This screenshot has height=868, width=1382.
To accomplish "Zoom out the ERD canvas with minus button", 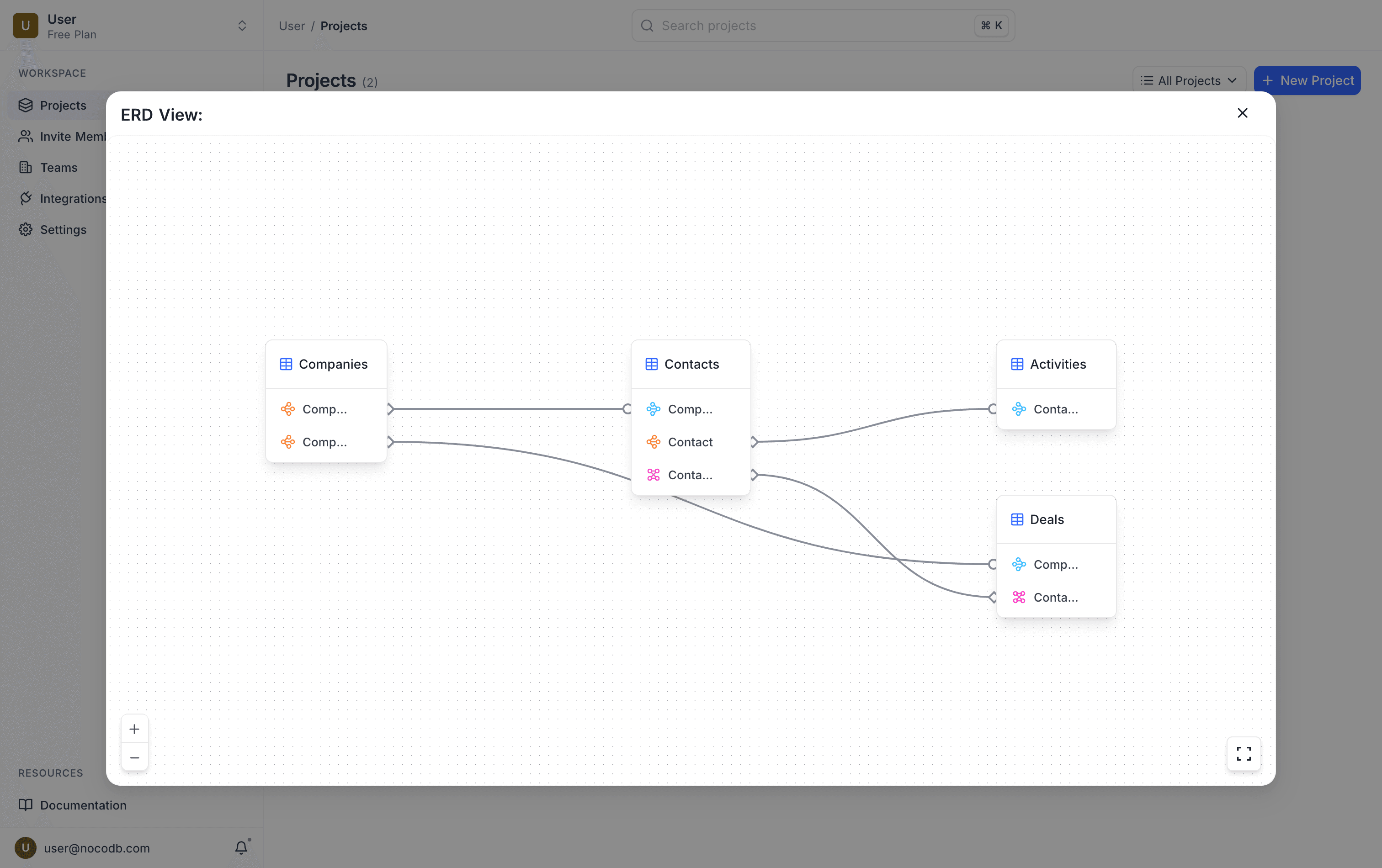I will point(134,757).
